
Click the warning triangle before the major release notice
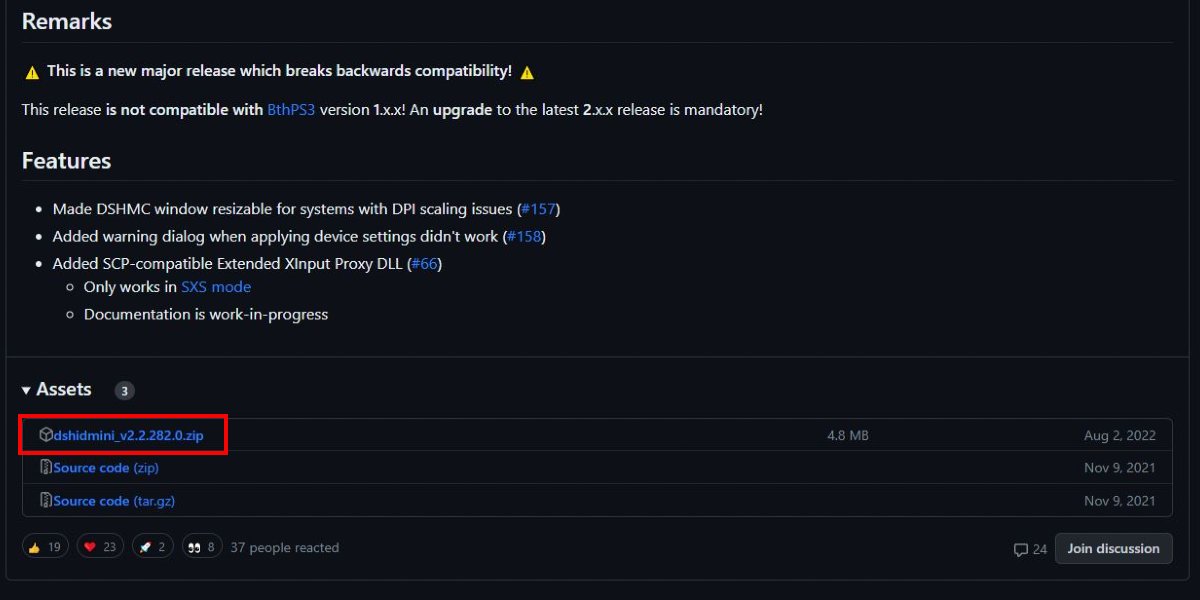31,71
